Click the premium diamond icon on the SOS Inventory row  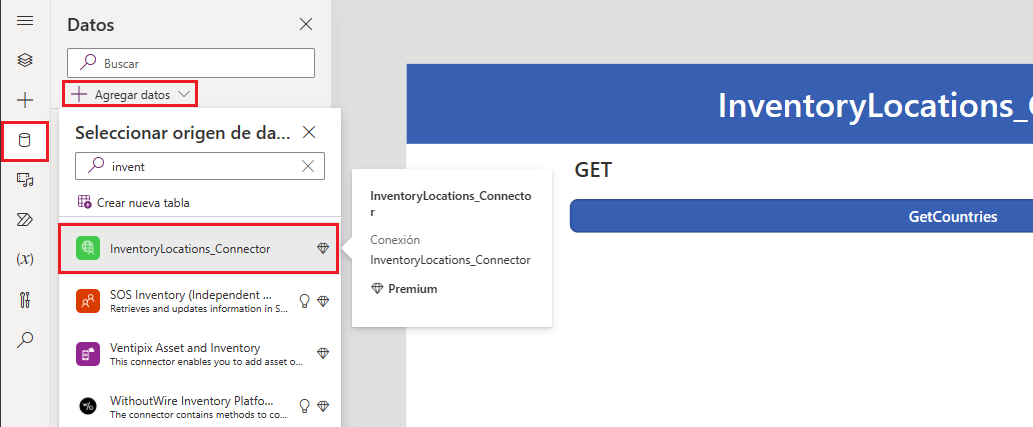tap(323, 300)
